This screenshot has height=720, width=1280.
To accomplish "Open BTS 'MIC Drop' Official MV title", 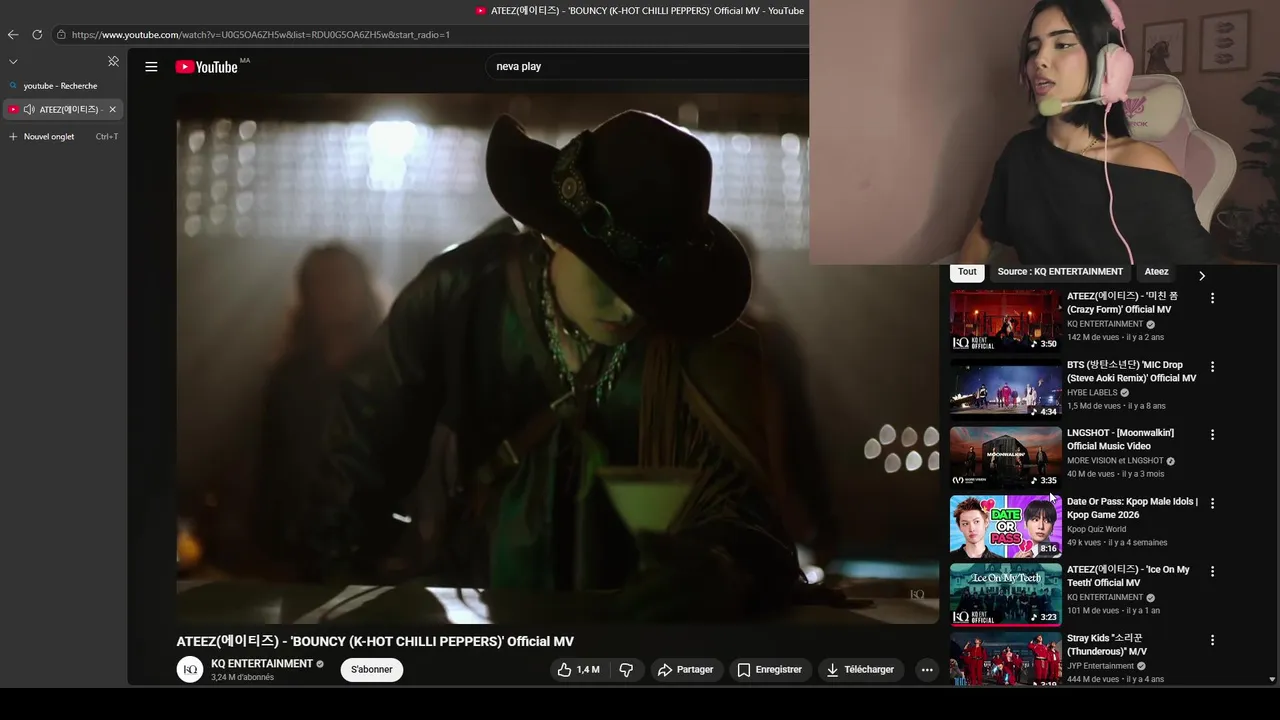I will 1131,371.
